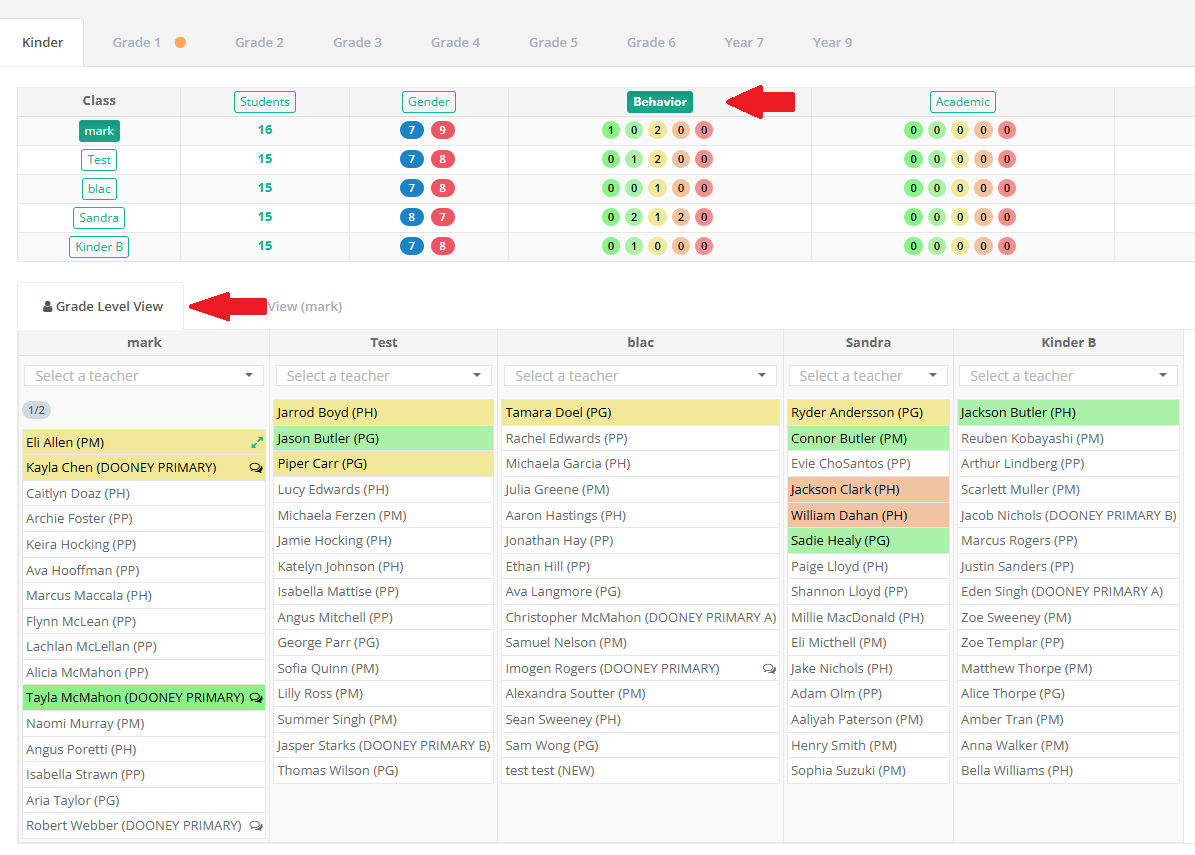Open comment icon next to Tayla McMahon

256,698
